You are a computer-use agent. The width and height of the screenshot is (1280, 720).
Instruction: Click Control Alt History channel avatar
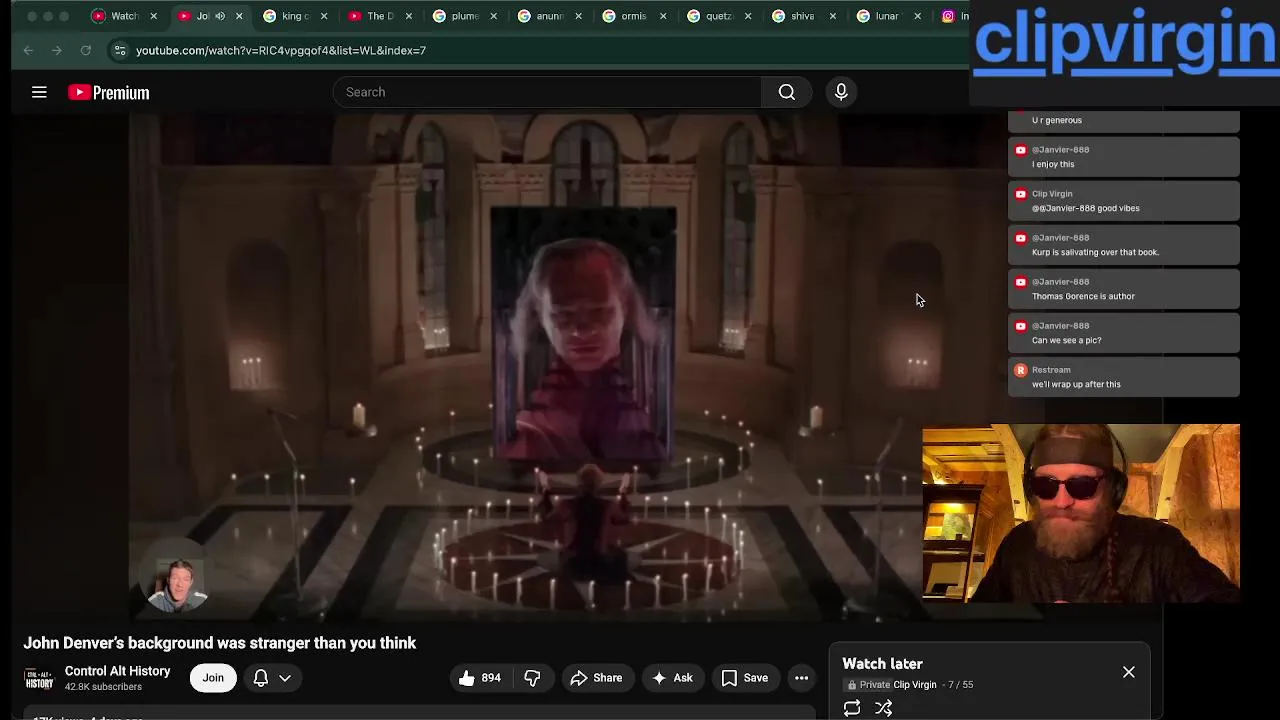pyautogui.click(x=39, y=679)
